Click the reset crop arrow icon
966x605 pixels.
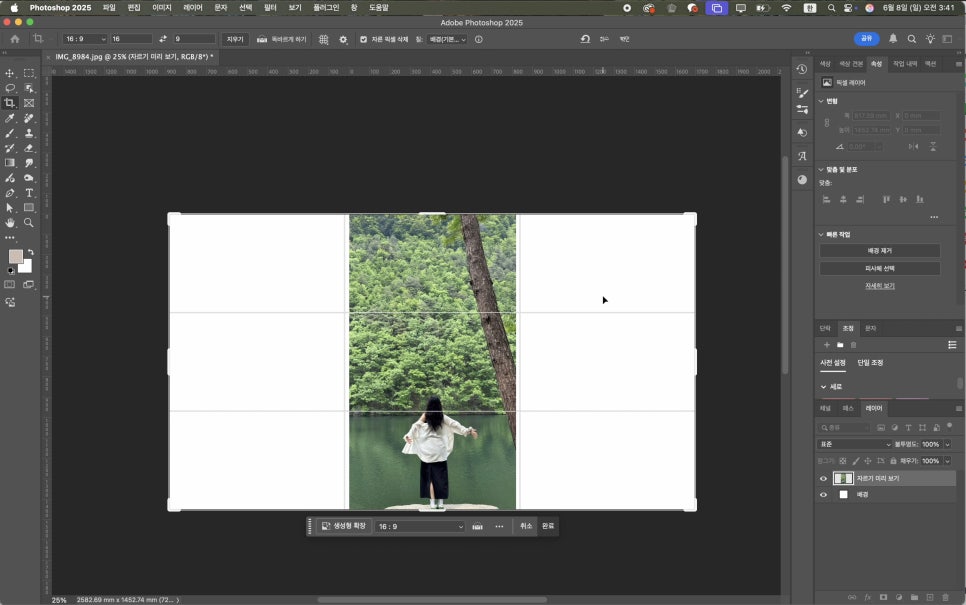(585, 39)
